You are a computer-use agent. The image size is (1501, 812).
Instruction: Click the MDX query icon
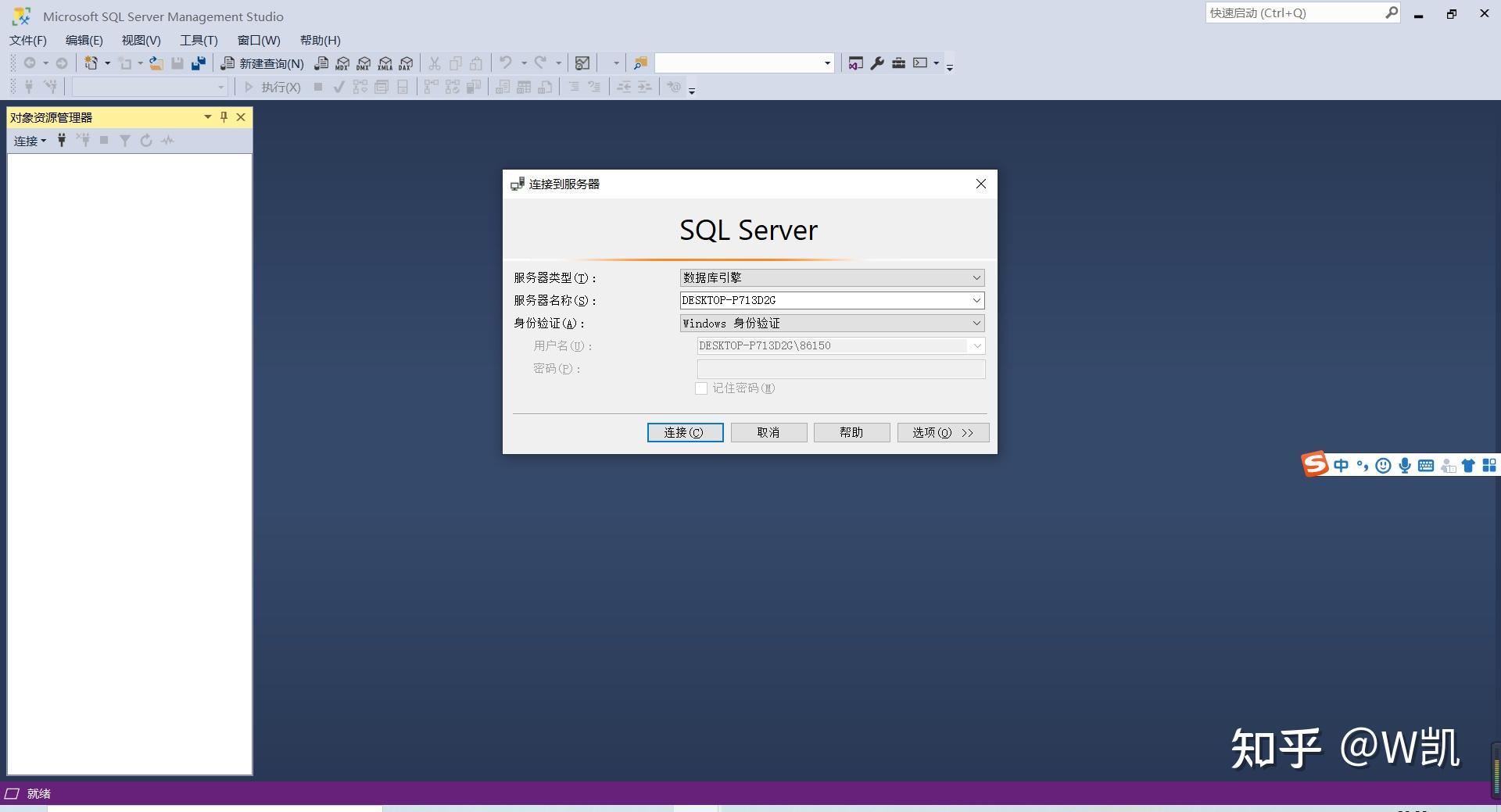(342, 63)
